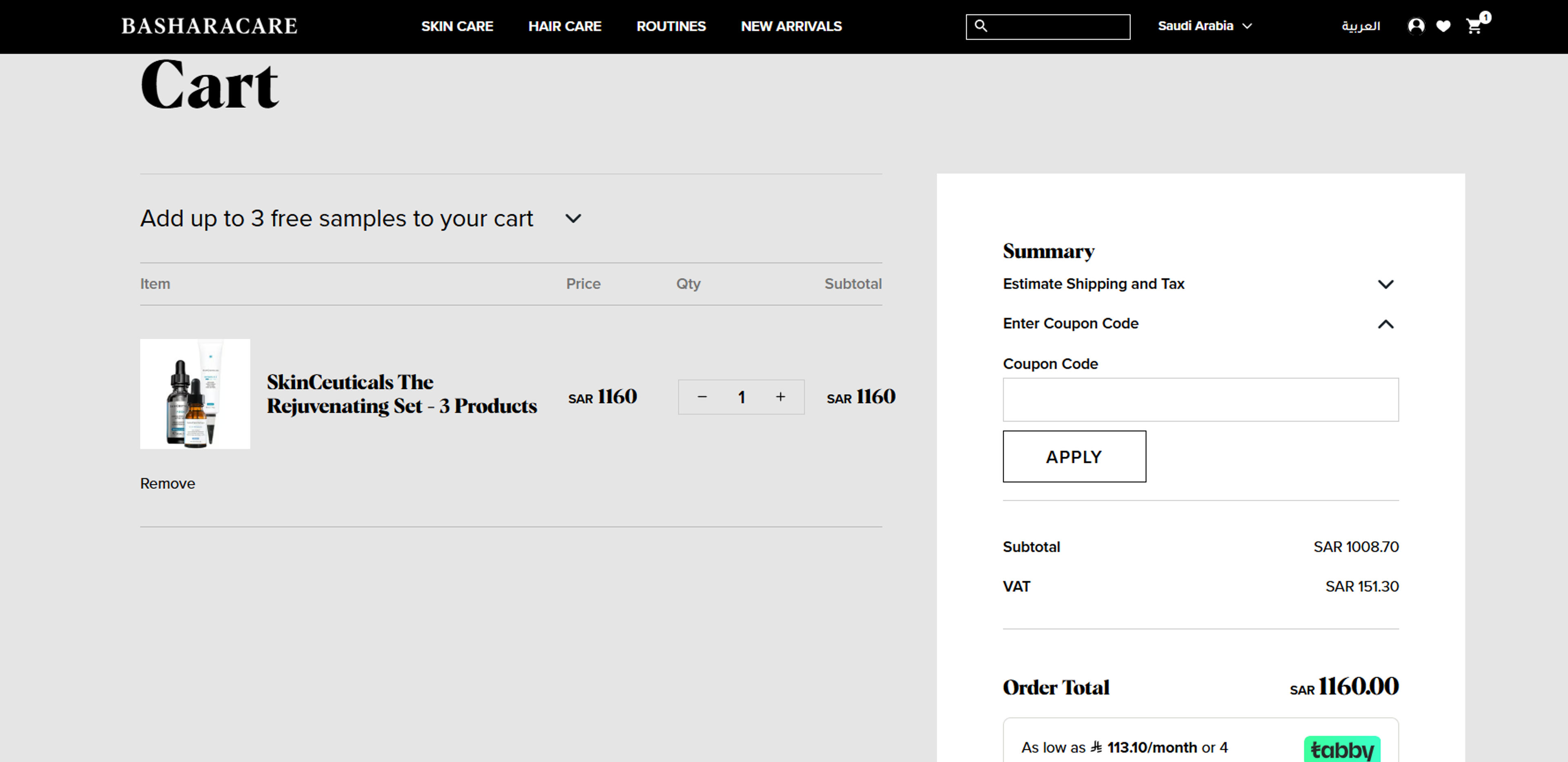Image resolution: width=1568 pixels, height=762 pixels.
Task: Click the Coupon Code input field
Action: pos(1200,400)
